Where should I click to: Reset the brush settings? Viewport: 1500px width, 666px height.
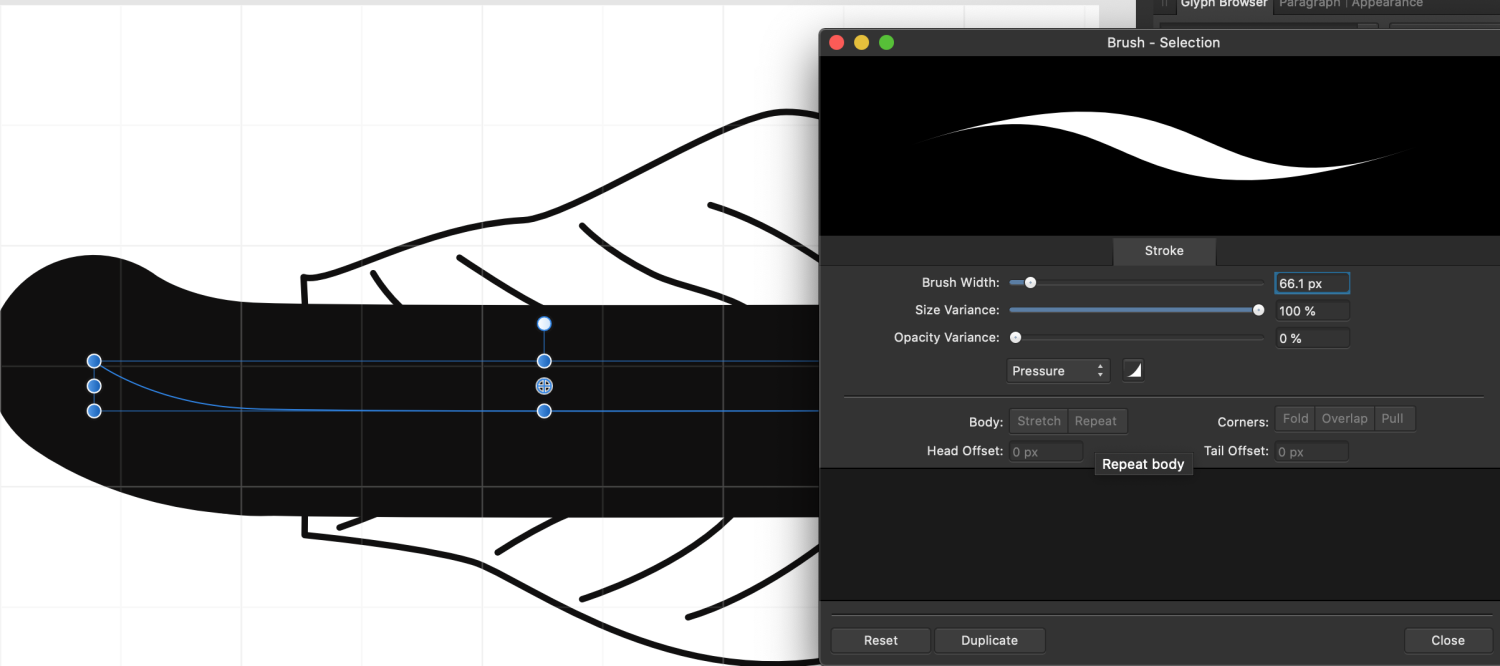[x=880, y=640]
